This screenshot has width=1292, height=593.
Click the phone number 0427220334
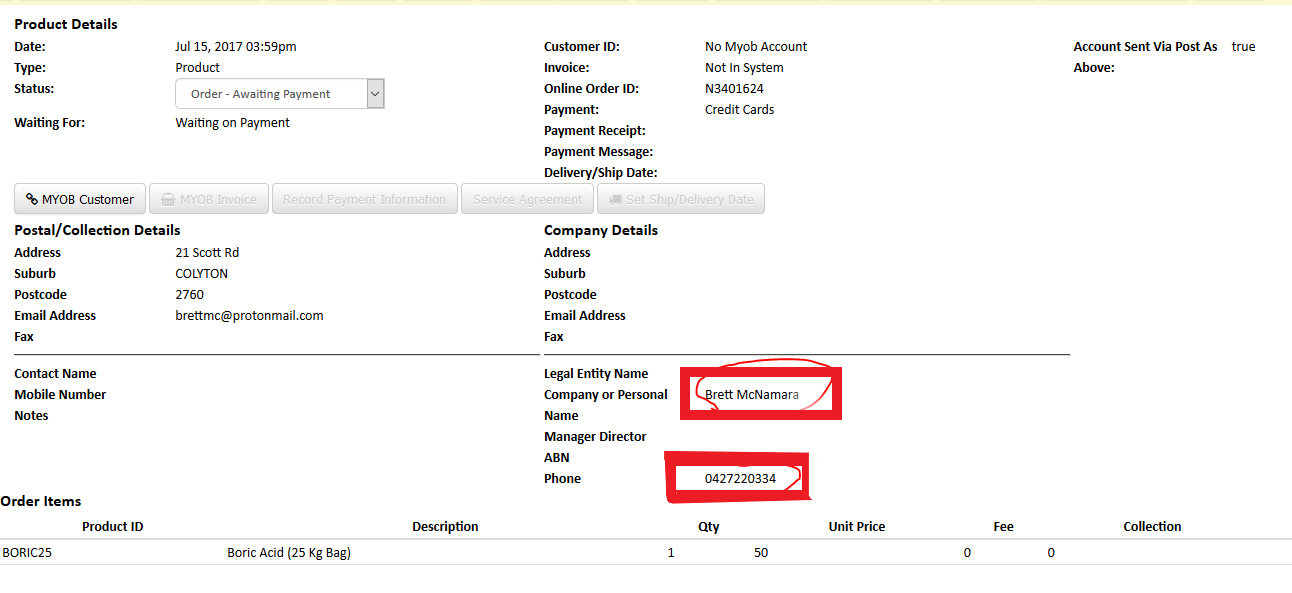(740, 478)
